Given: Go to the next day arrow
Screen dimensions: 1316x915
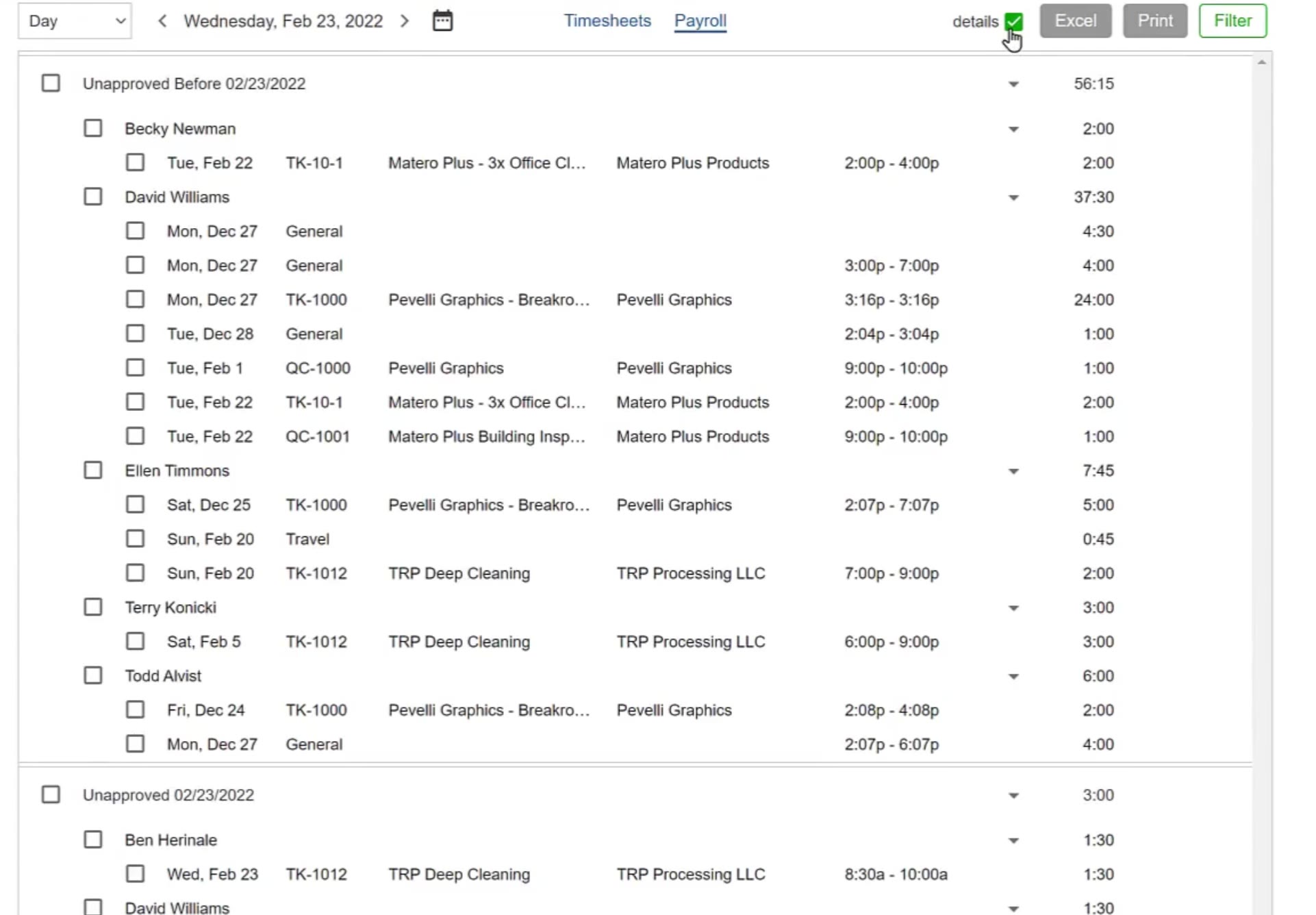Looking at the screenshot, I should (x=405, y=21).
